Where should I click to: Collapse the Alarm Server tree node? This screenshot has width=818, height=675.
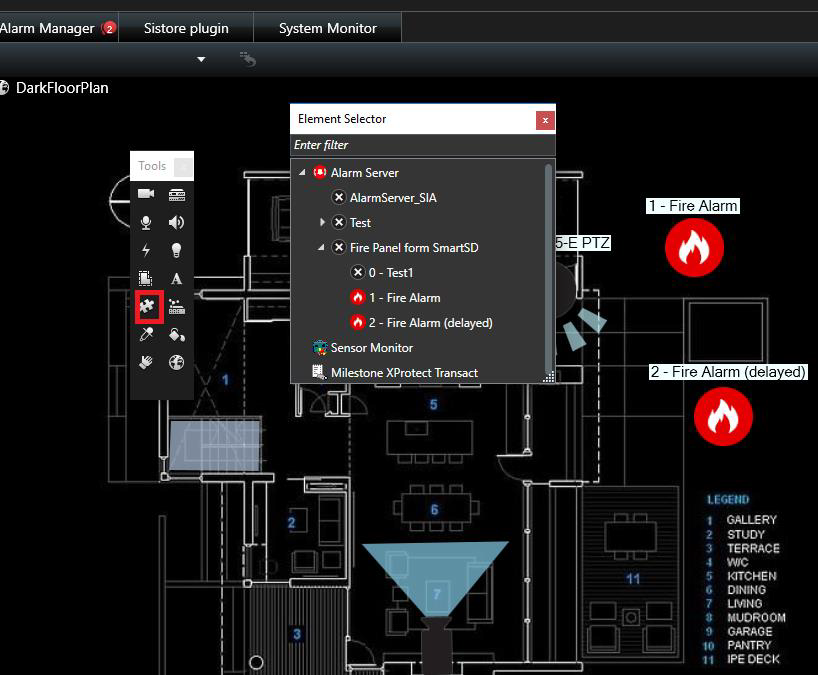(x=302, y=173)
